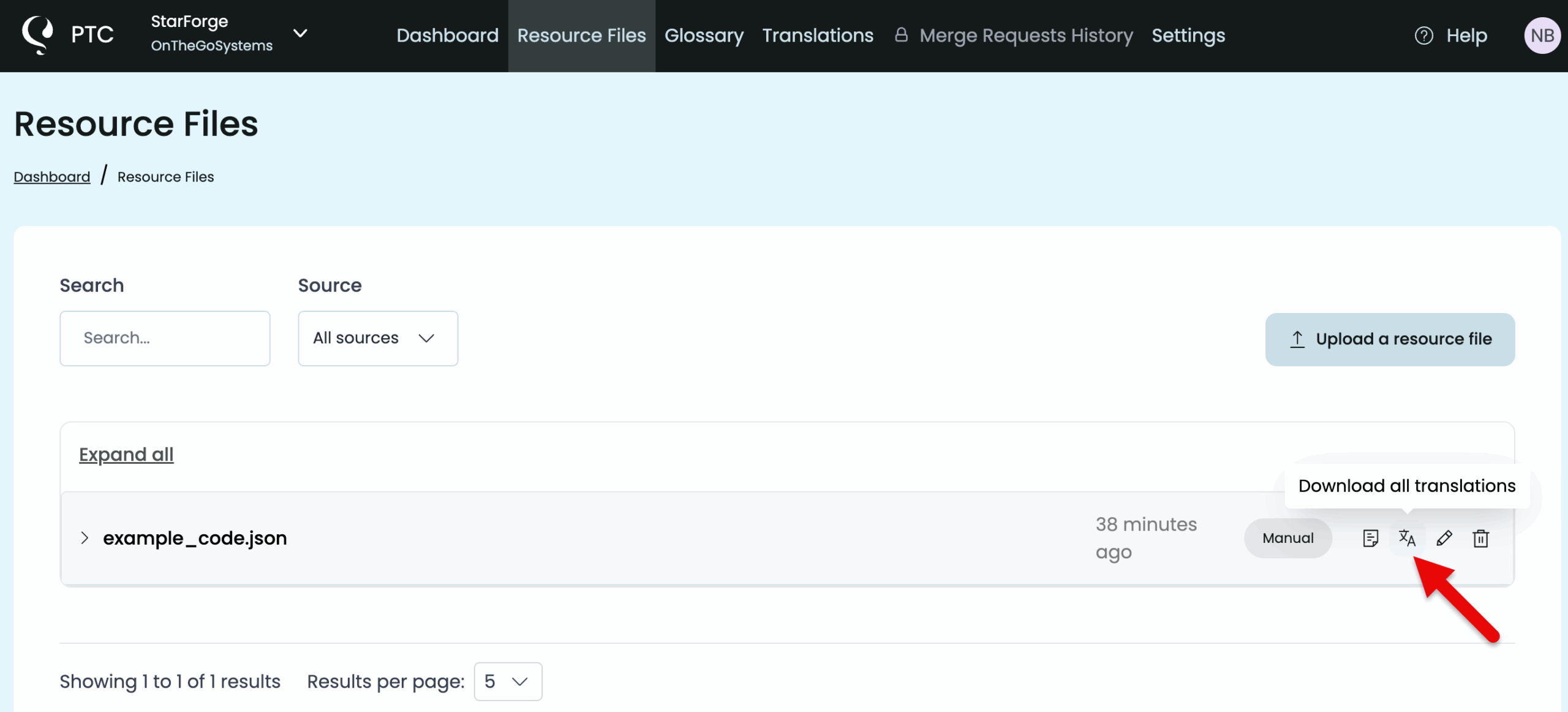Go to the Glossary tab
Viewport: 1568px width, 712px height.
click(703, 36)
